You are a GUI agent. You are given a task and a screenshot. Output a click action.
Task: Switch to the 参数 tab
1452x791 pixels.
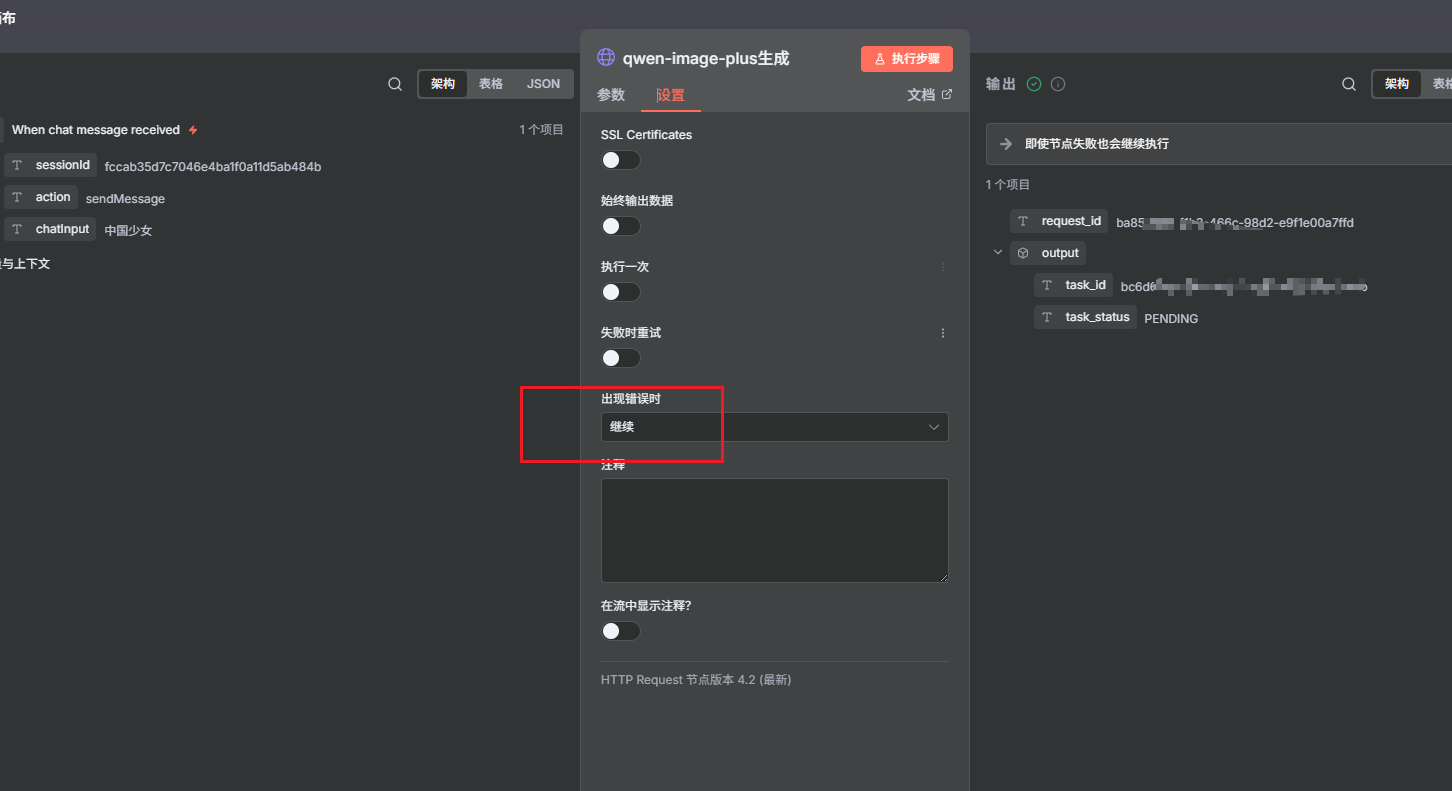(x=611, y=95)
